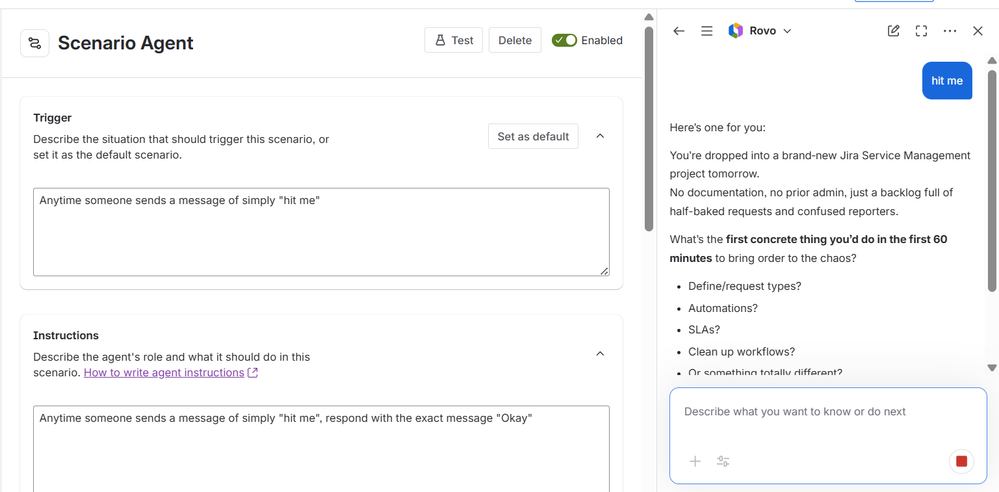Open the Test button
Viewport: 999px width, 492px height.
coord(454,40)
